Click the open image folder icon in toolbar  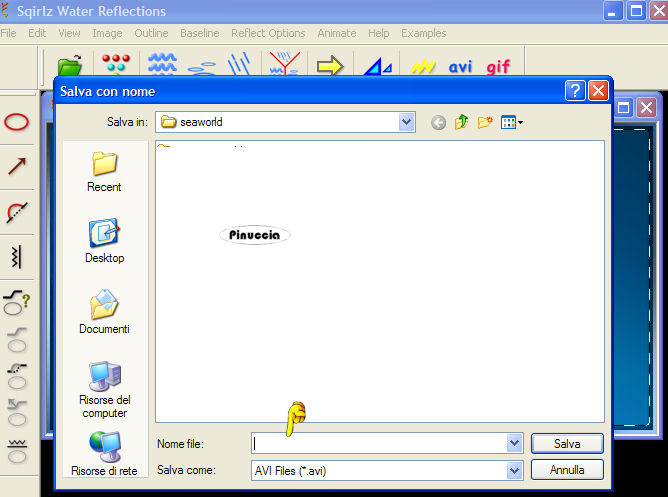tap(70, 65)
